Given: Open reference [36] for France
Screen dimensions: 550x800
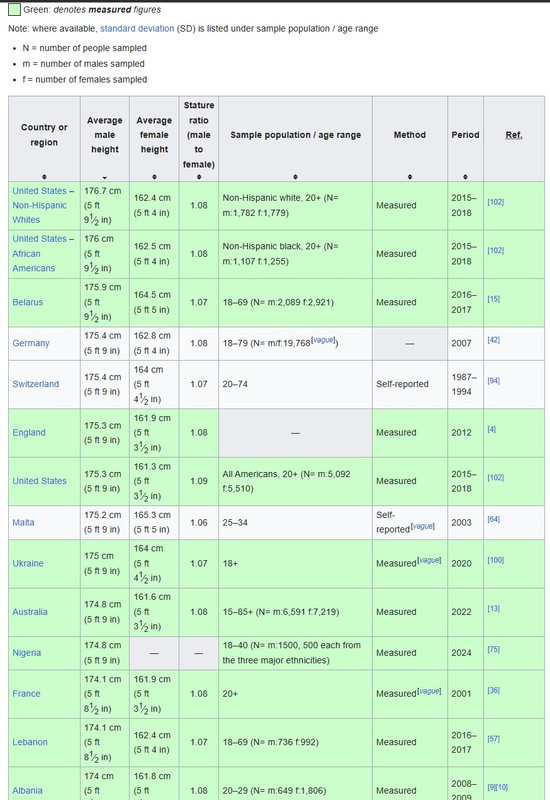Looking at the screenshot, I should coord(493,690).
